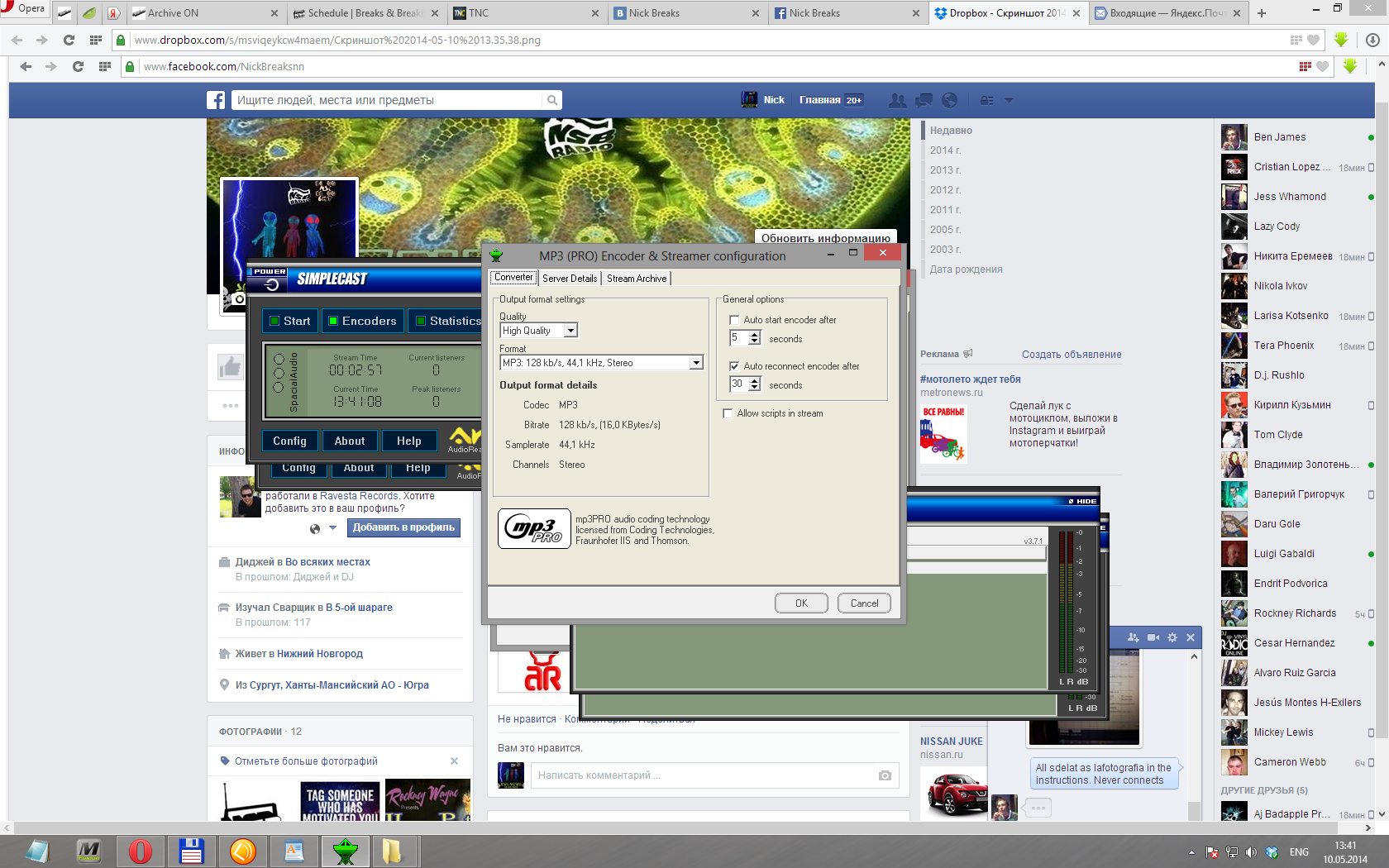This screenshot has height=868, width=1389.
Task: Switch to the Server Details tab
Action: point(569,279)
